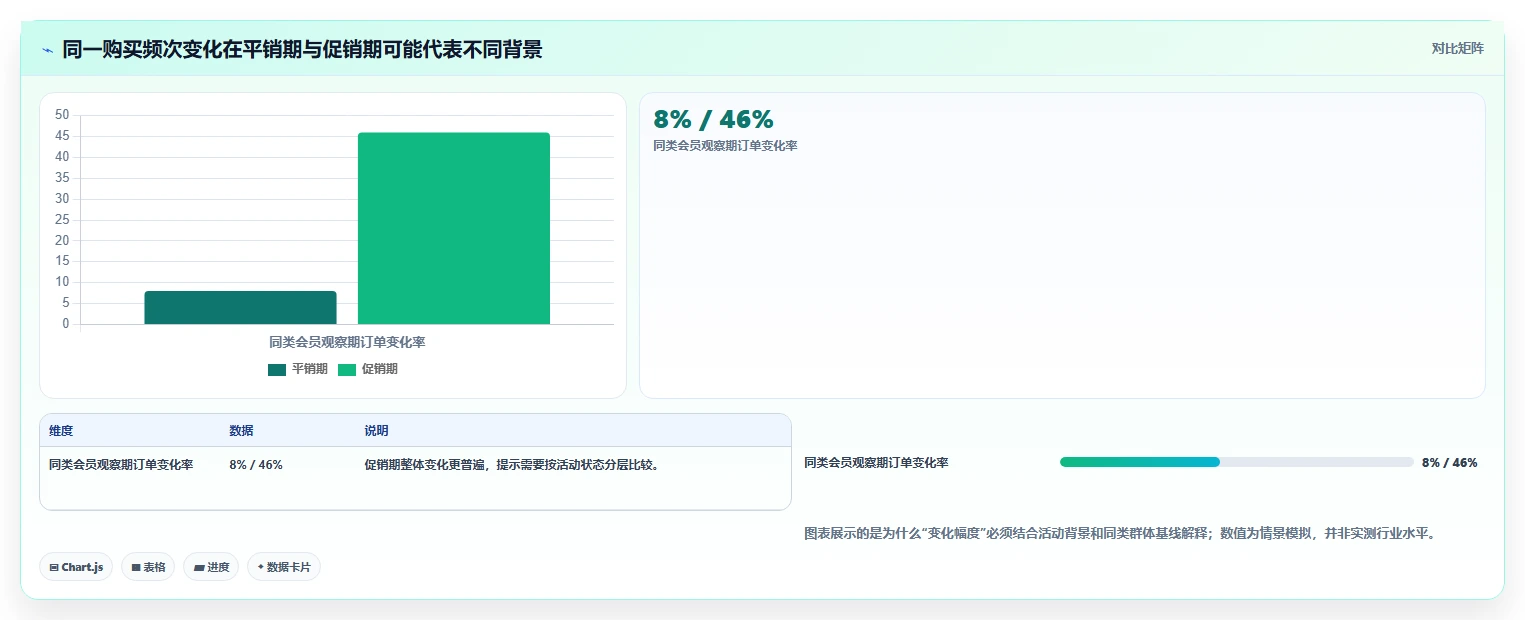
Task: Click the 平销期 legend label text
Action: pos(310,369)
